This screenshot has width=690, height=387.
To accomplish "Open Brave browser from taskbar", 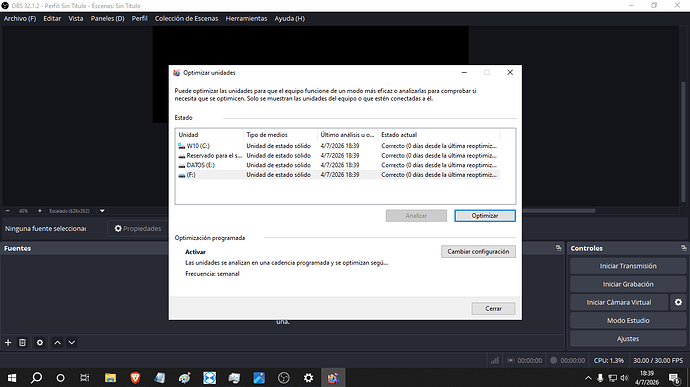I will coord(135,378).
